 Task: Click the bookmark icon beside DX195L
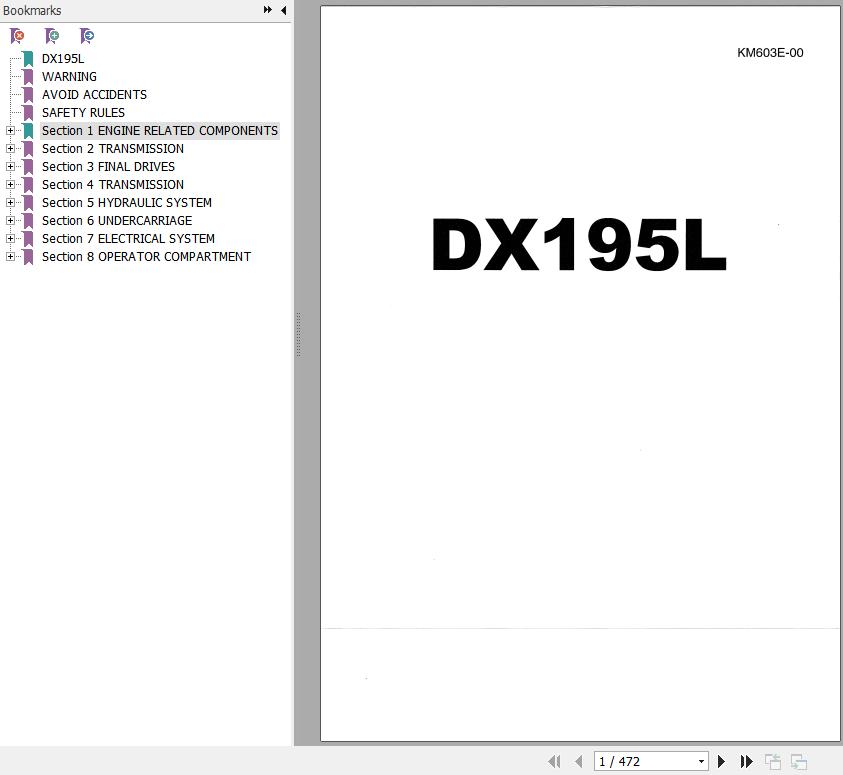point(28,59)
